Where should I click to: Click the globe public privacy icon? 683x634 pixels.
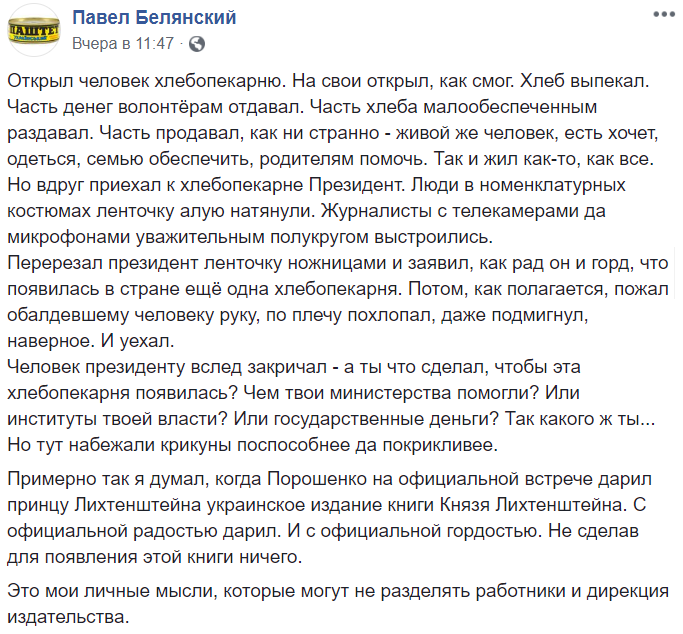click(x=197, y=44)
